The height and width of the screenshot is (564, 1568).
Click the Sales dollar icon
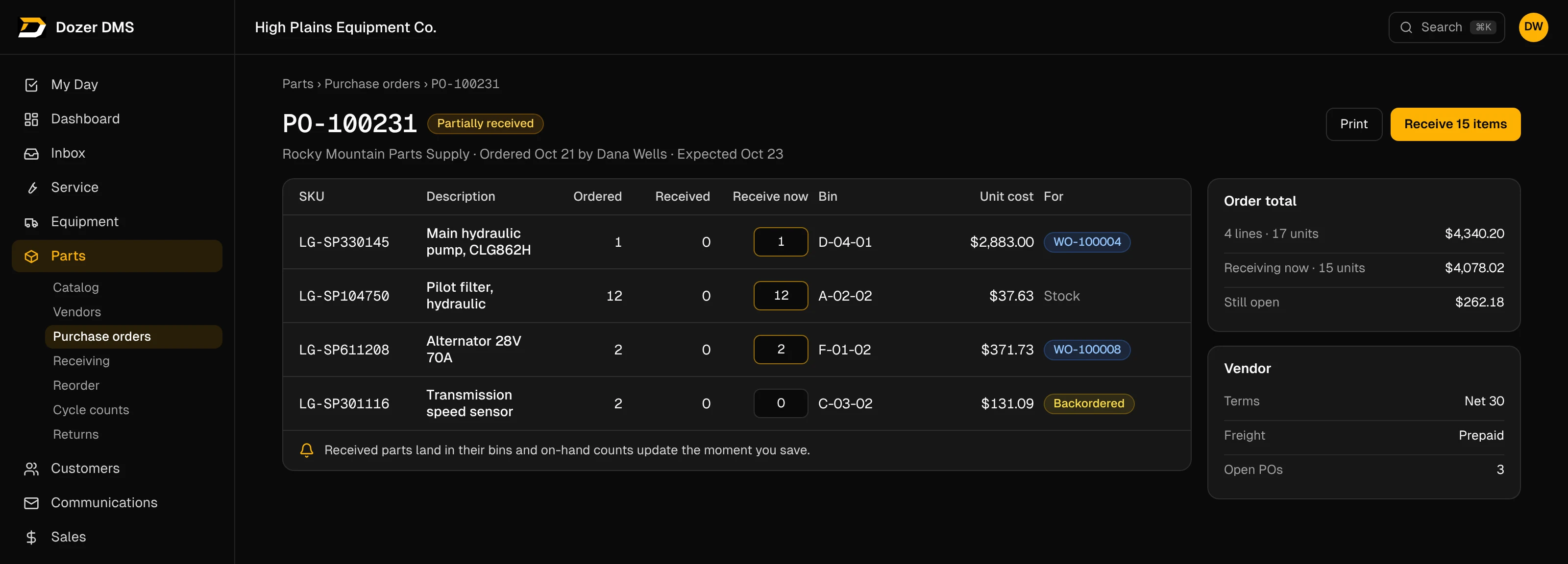click(31, 537)
